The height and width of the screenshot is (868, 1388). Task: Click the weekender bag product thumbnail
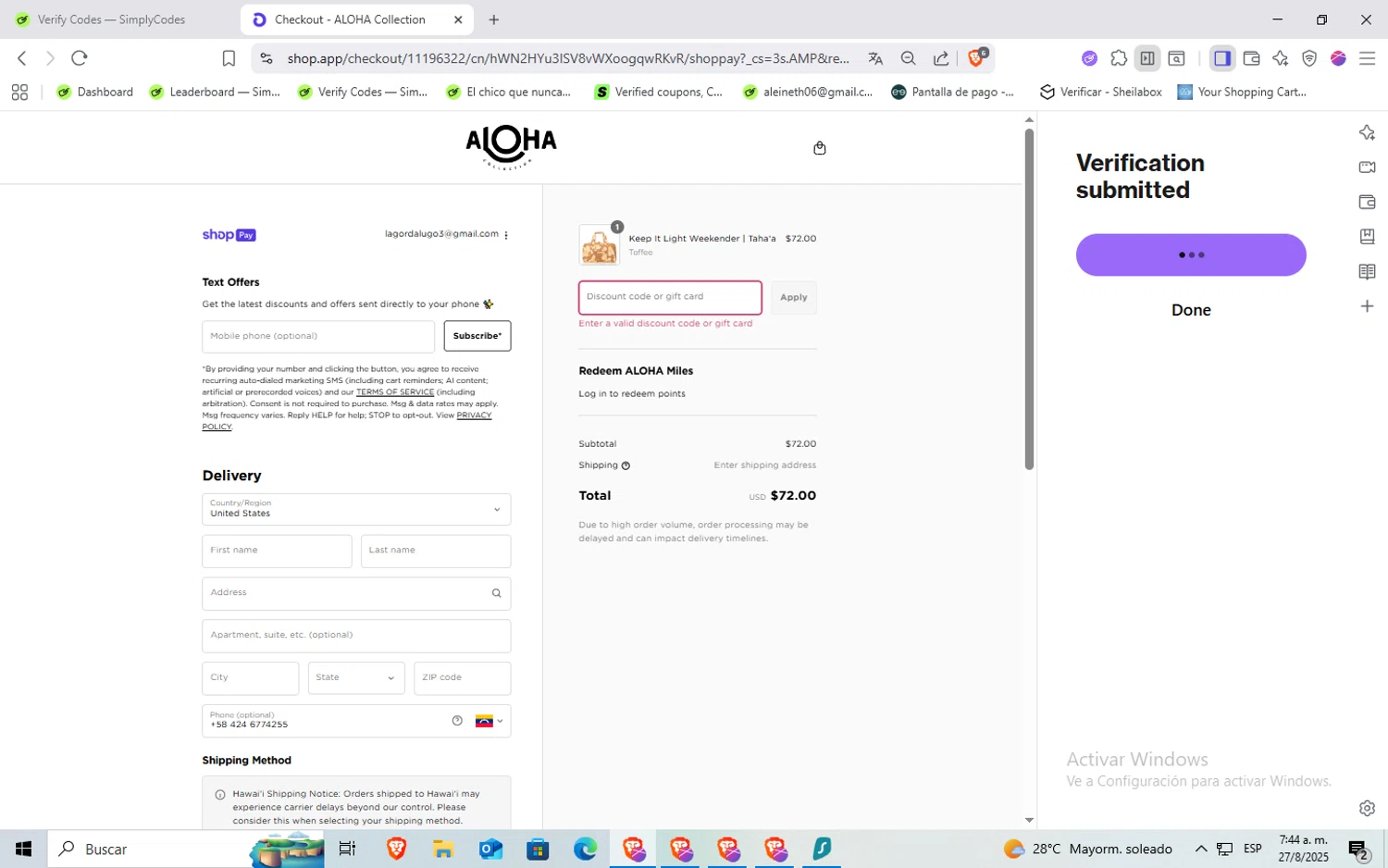599,245
